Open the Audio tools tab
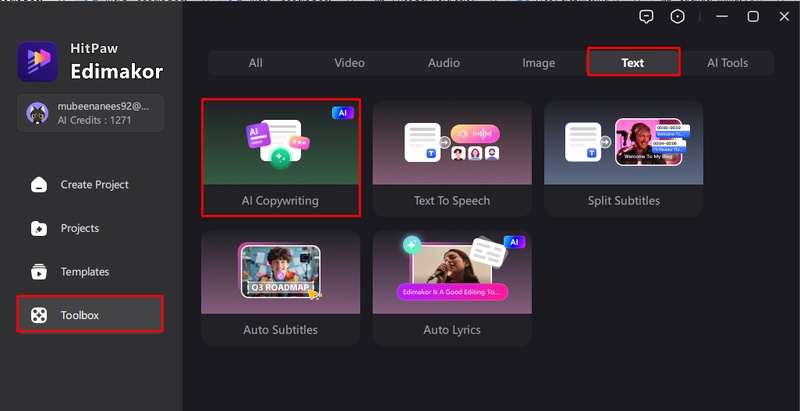The width and height of the screenshot is (800, 411). 444,63
